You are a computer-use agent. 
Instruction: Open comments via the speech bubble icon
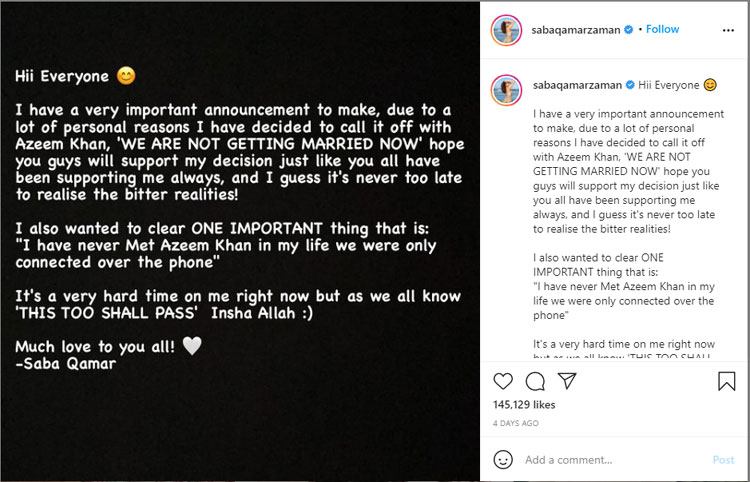(535, 381)
